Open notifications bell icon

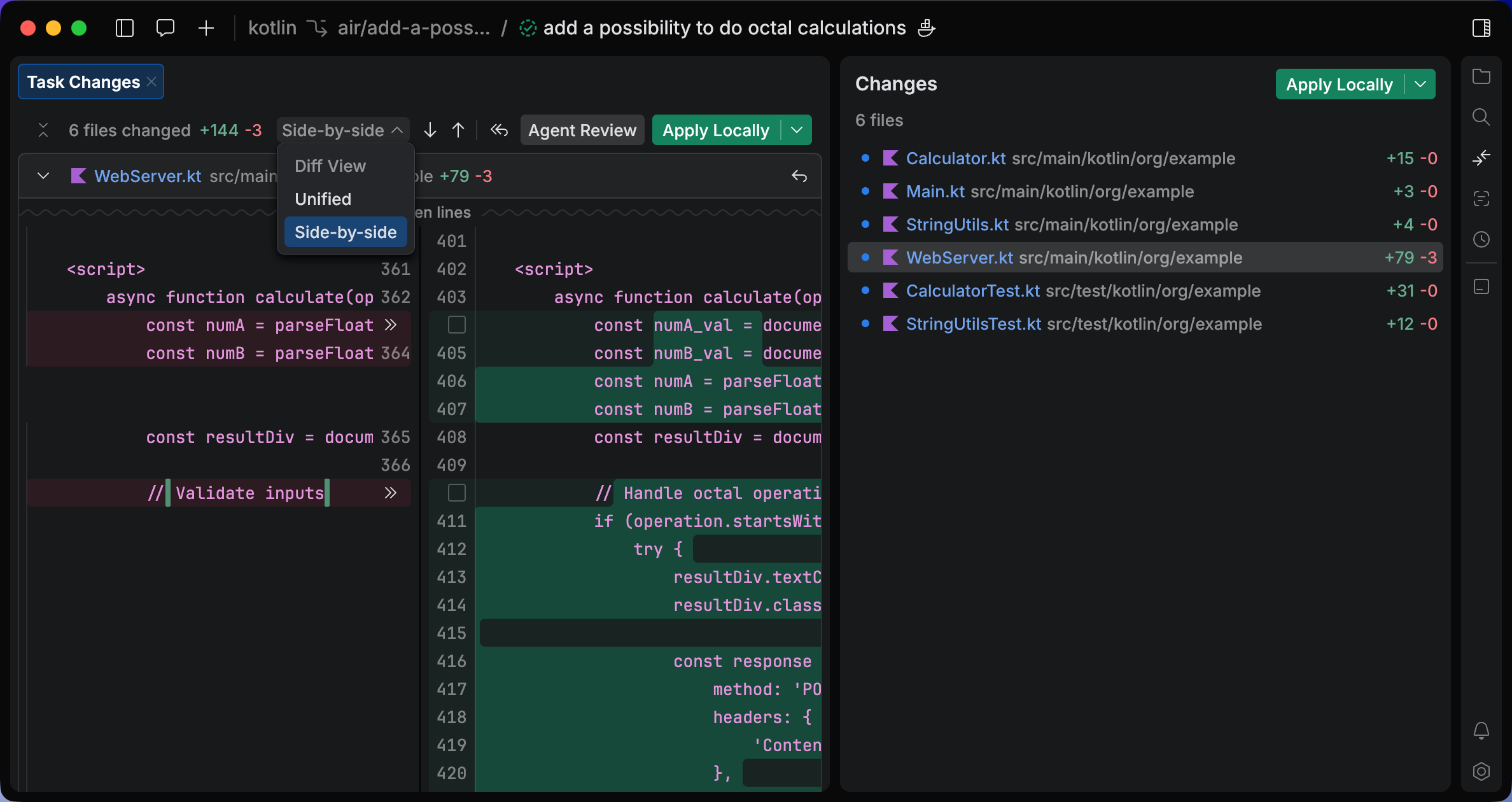pyautogui.click(x=1481, y=730)
